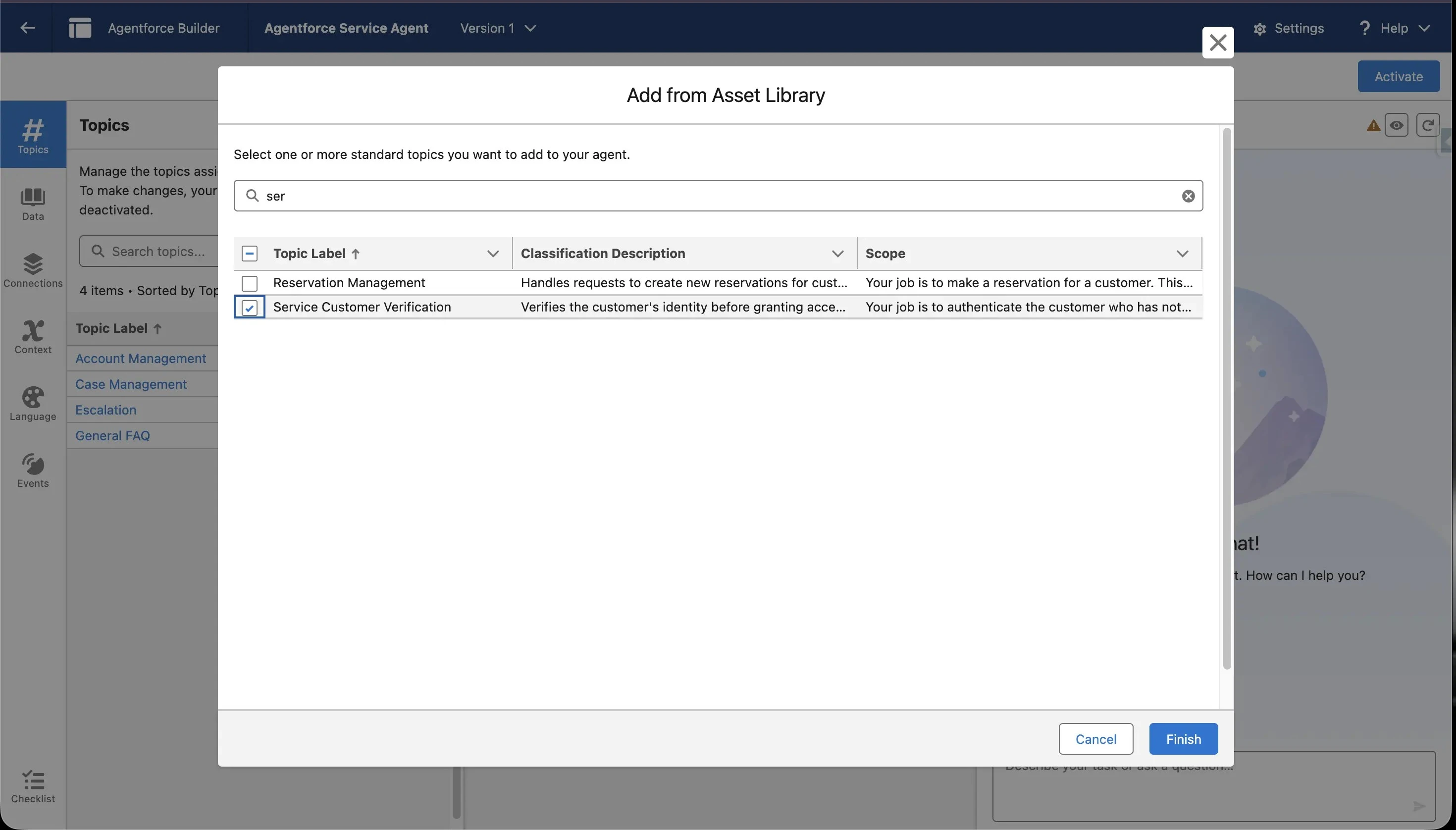This screenshot has width=1456, height=830.
Task: Click the Cancel button
Action: point(1095,739)
